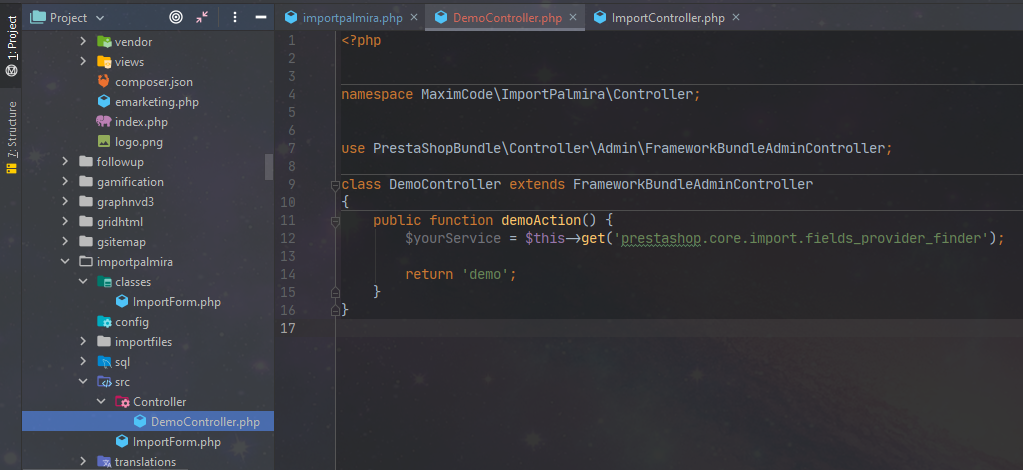The height and width of the screenshot is (470, 1023).
Task: Click the FrameworkBundleAdminController class name on line 9
Action: [693, 184]
